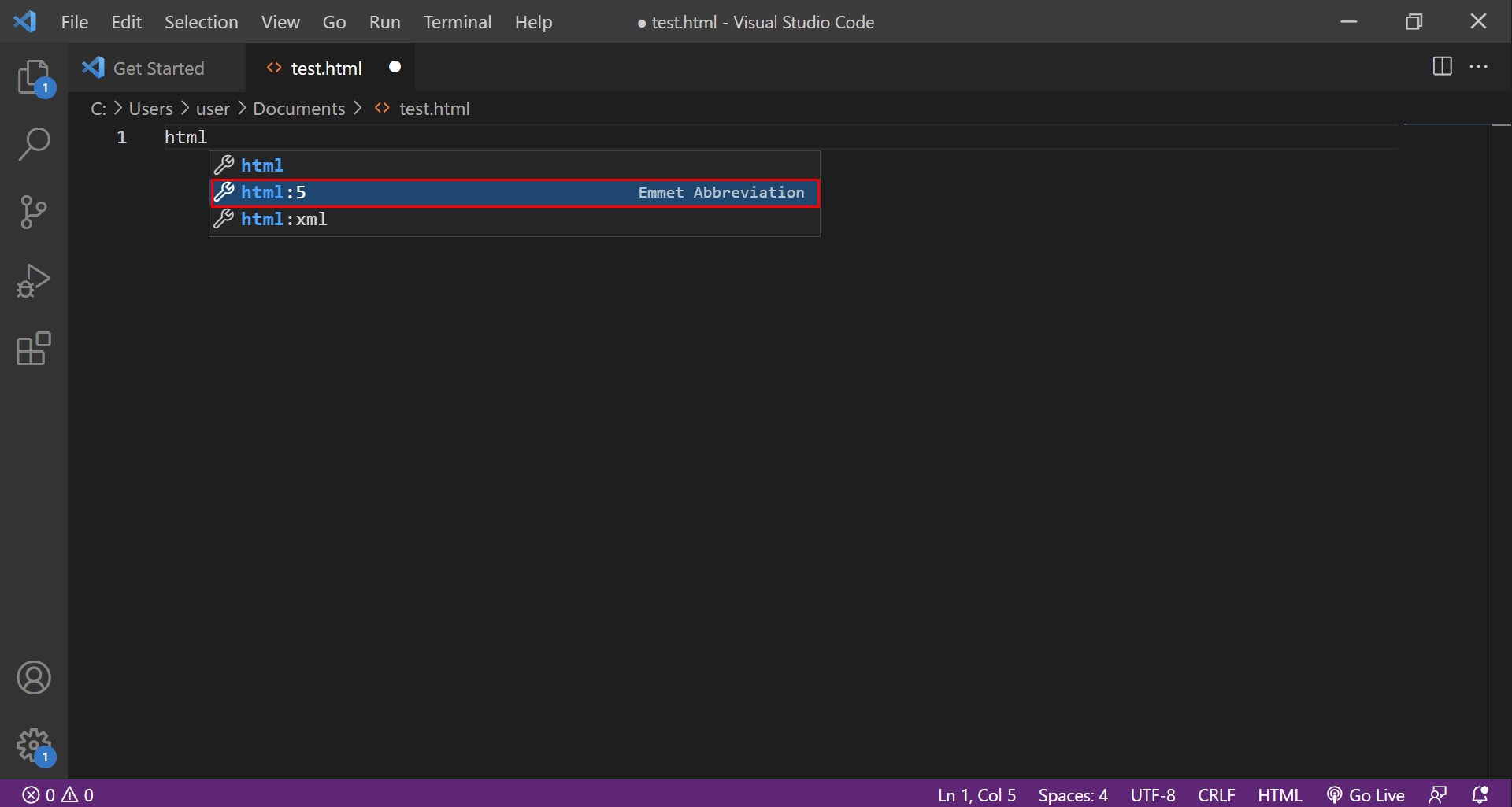
Task: Open the Extensions view
Action: tap(34, 349)
